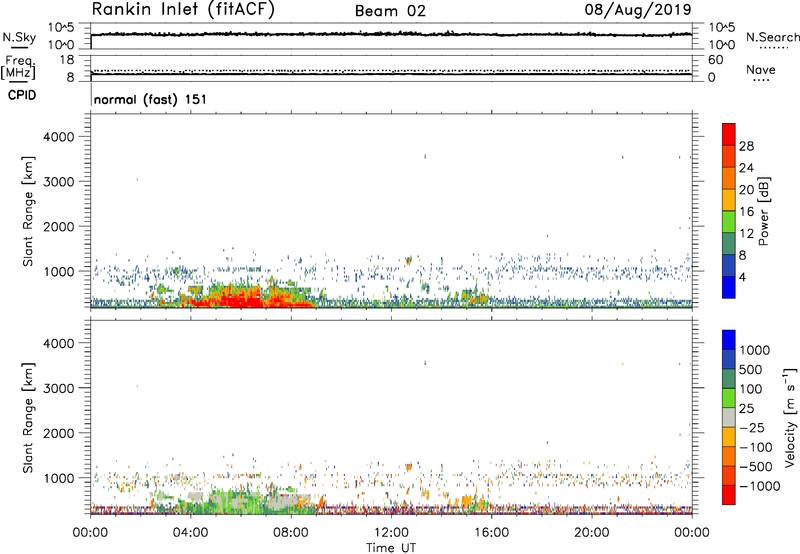Click the 'Nave' legend label

(x=761, y=69)
